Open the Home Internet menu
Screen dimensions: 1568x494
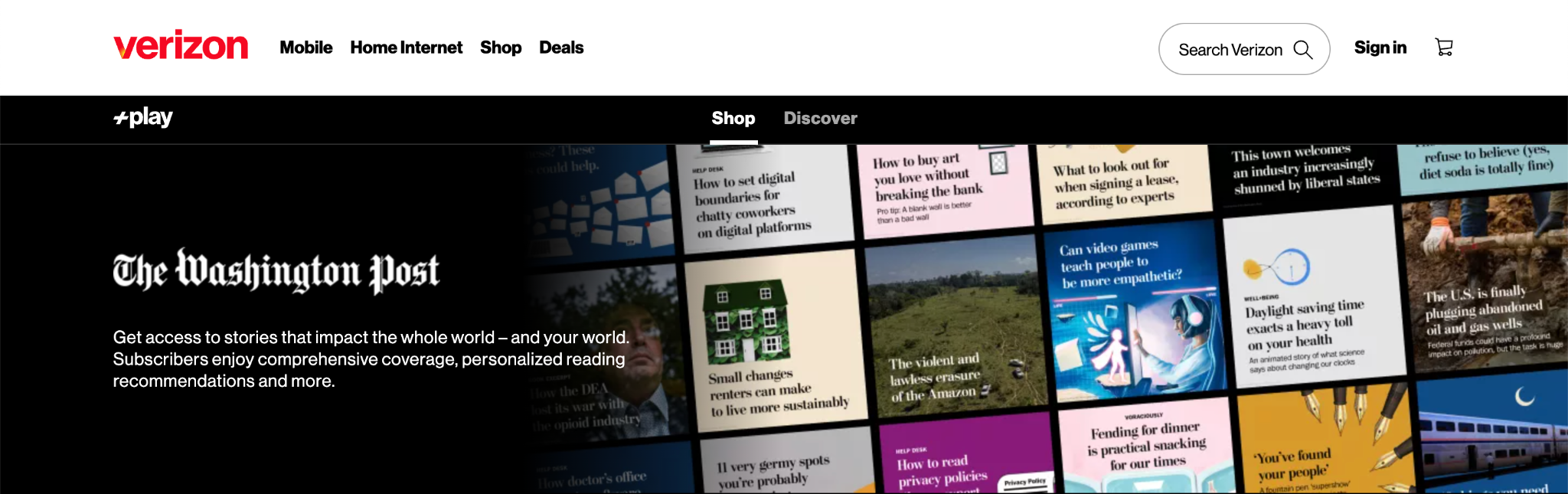(407, 47)
